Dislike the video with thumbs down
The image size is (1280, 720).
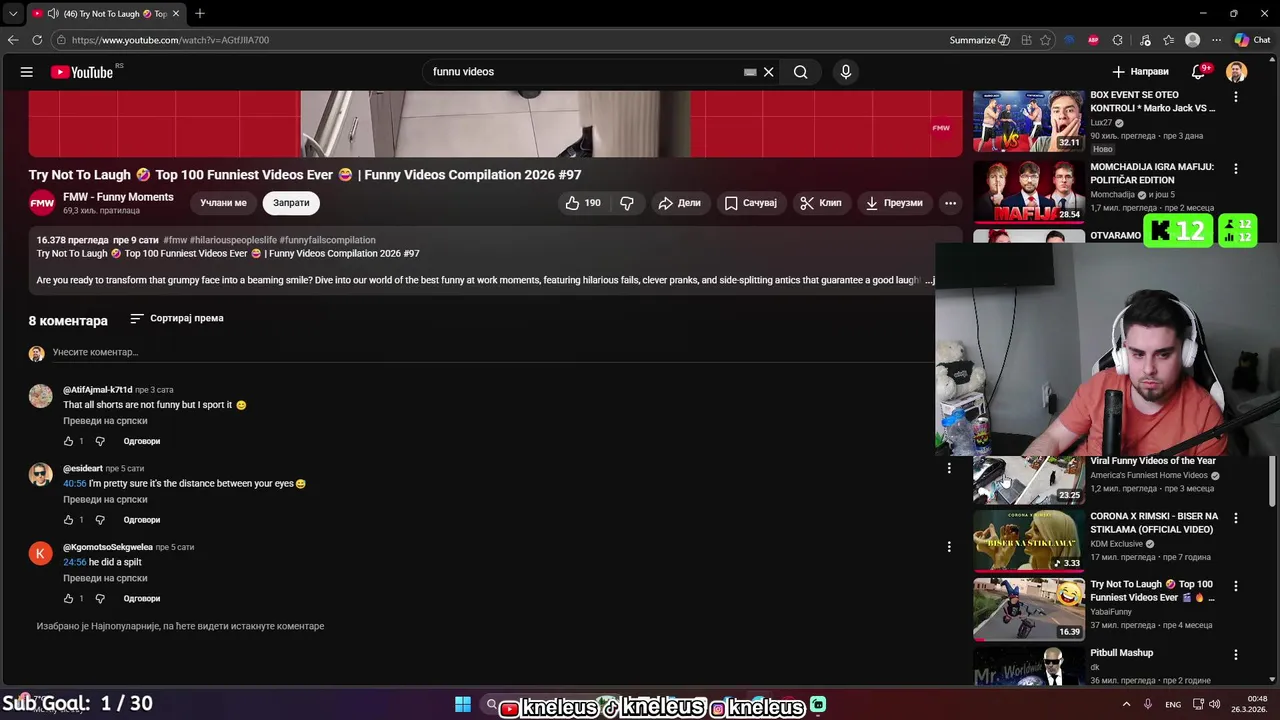(627, 203)
